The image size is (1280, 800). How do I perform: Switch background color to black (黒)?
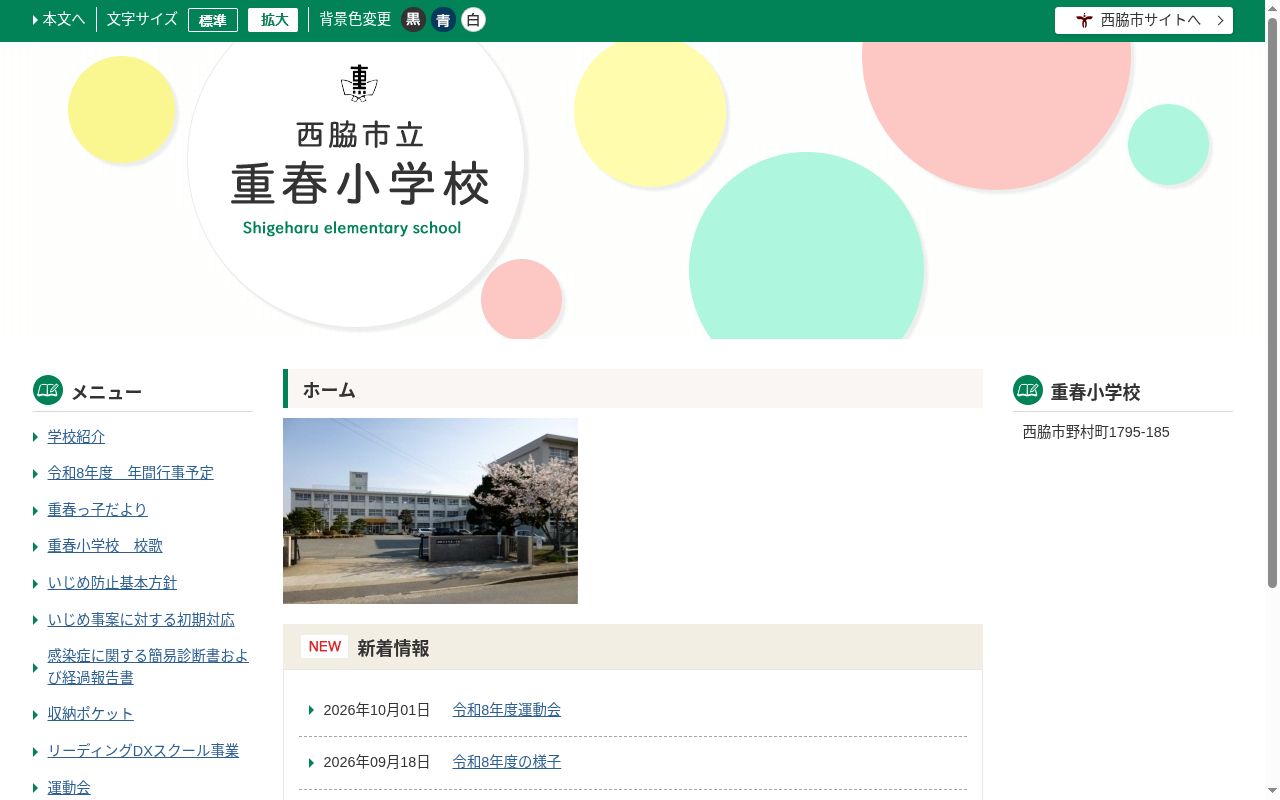(413, 20)
